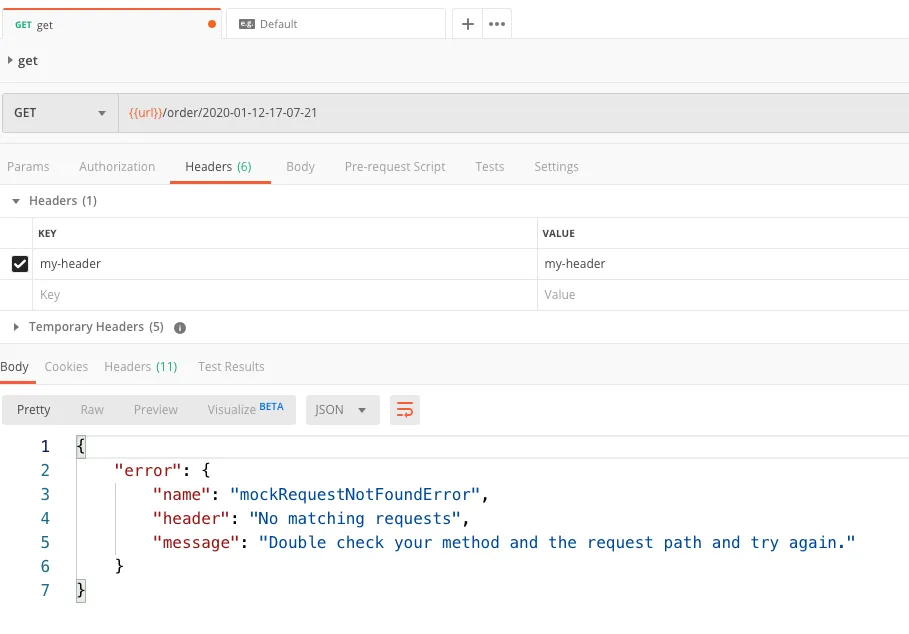
Task: Click the Temporary Headers info icon
Action: [180, 328]
